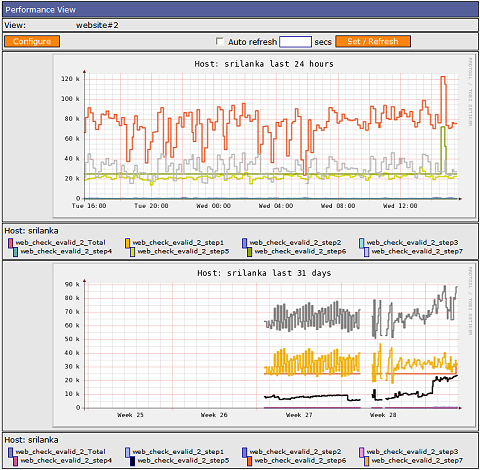
Task: Click the Performance View title bar text
Action: (40, 10)
